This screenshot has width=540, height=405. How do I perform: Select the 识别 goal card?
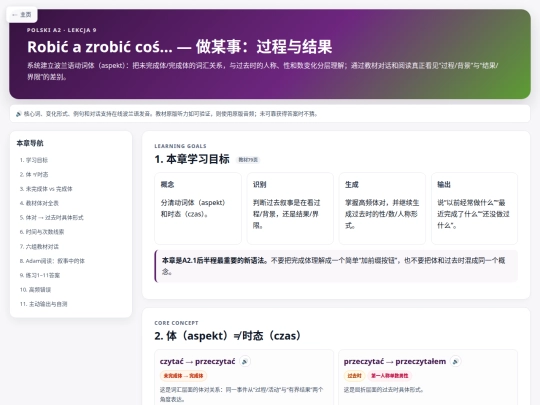tap(290, 209)
